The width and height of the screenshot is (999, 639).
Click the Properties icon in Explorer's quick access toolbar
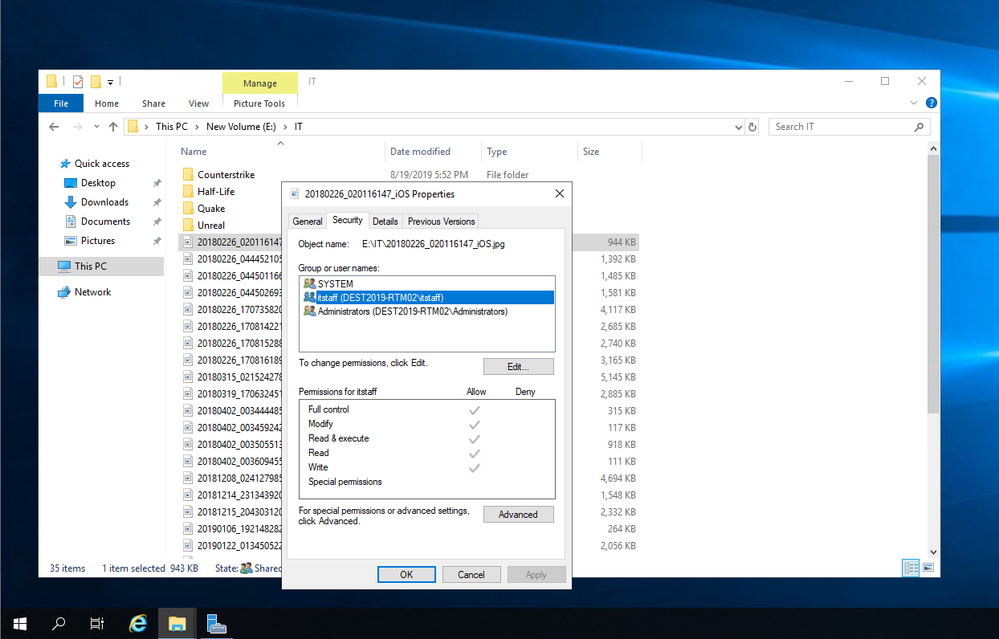pyautogui.click(x=78, y=82)
